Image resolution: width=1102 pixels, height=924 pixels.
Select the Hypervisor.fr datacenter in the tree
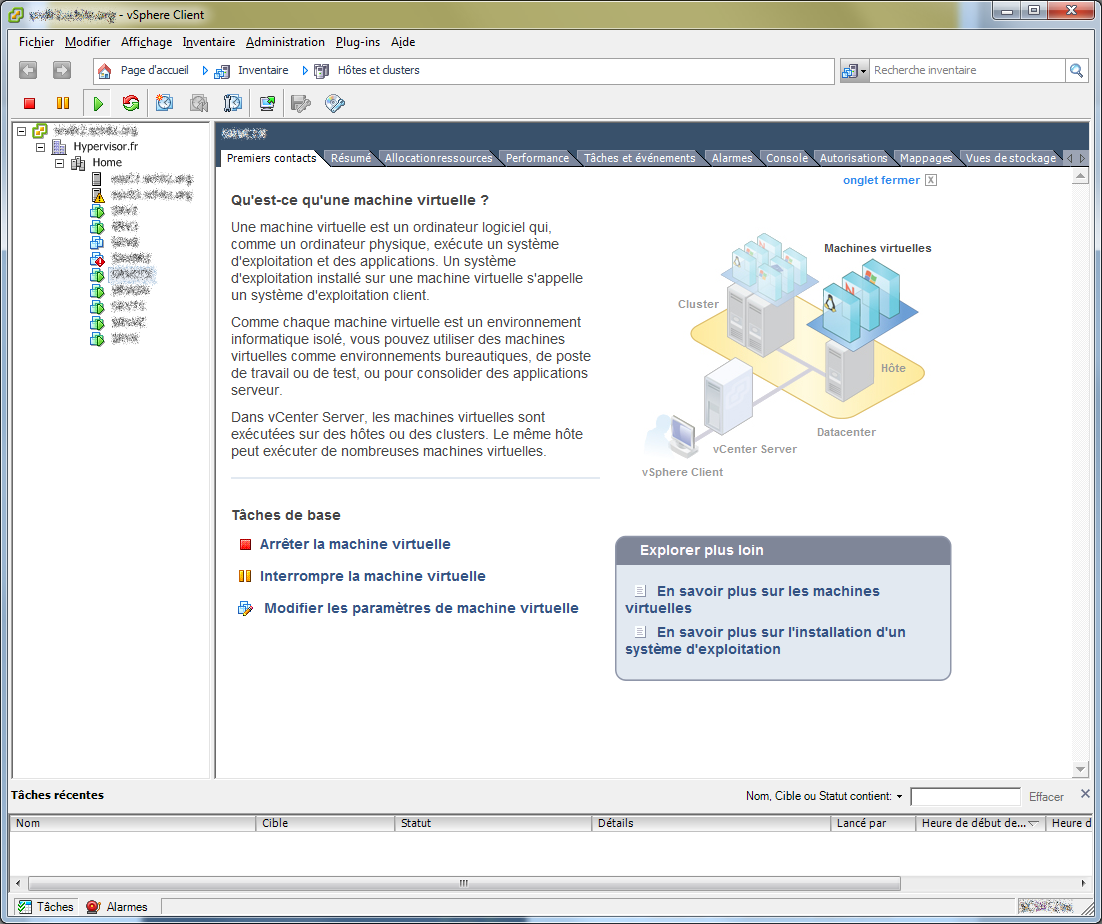(105, 147)
